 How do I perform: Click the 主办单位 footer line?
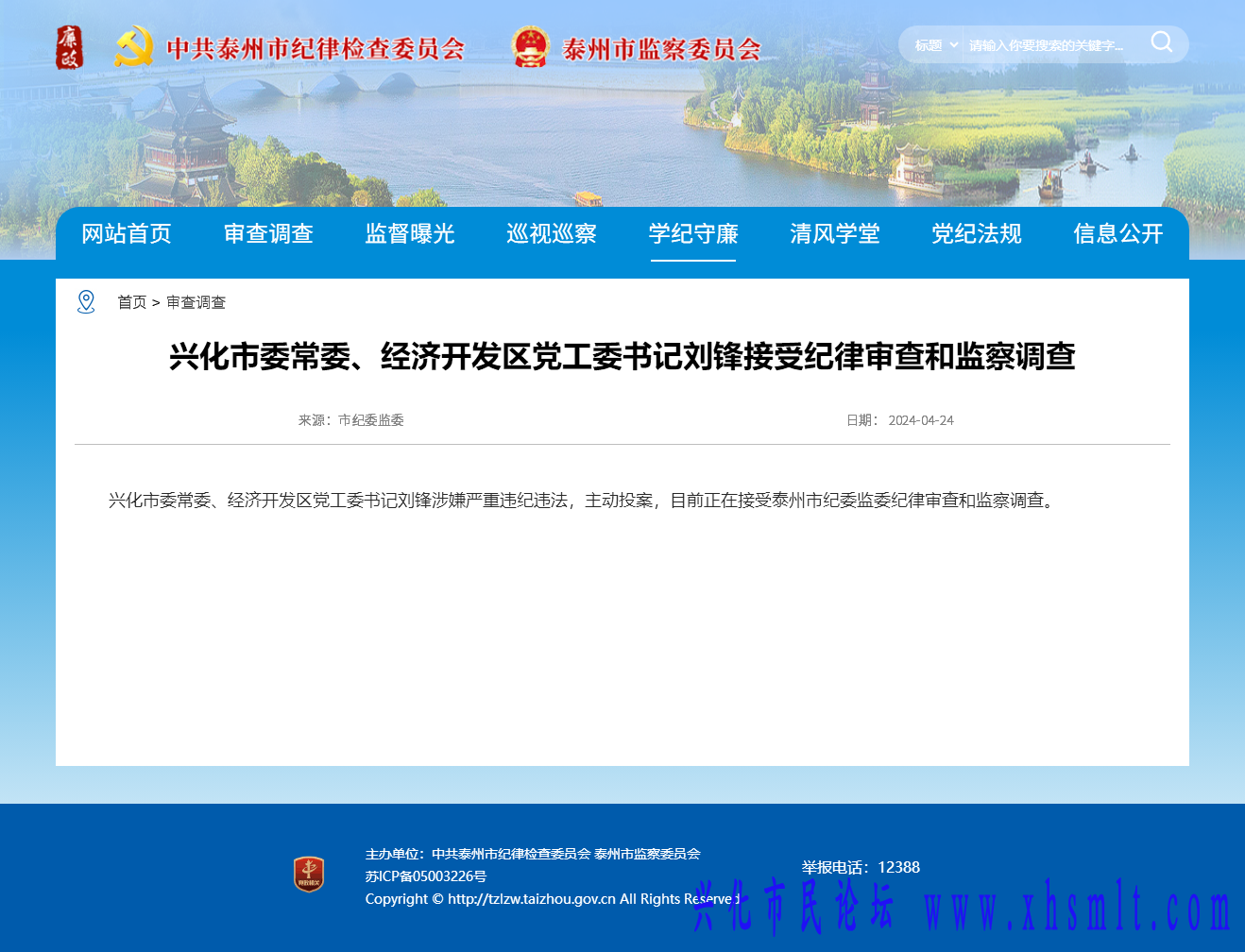533,854
